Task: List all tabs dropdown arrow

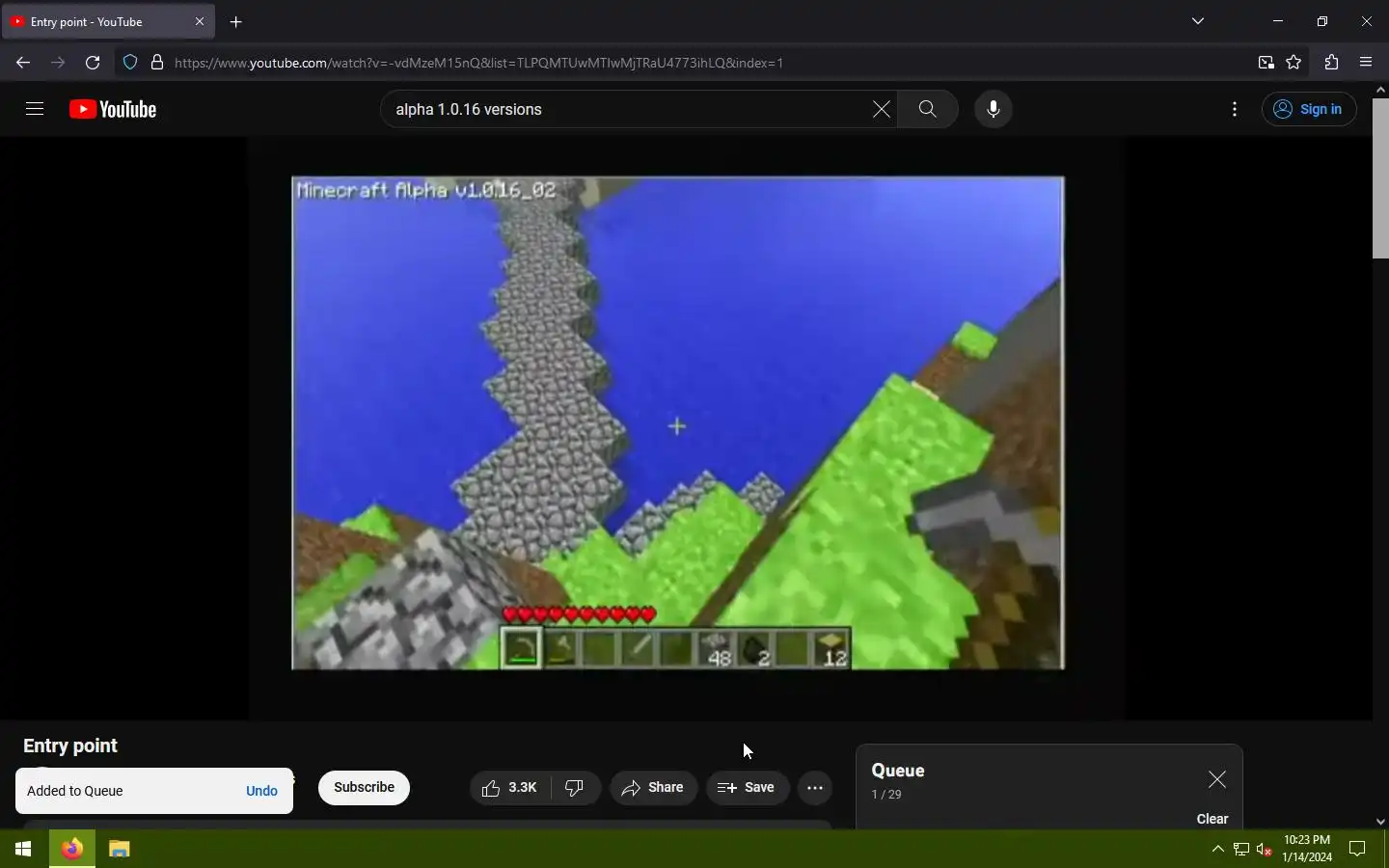Action: click(1198, 21)
